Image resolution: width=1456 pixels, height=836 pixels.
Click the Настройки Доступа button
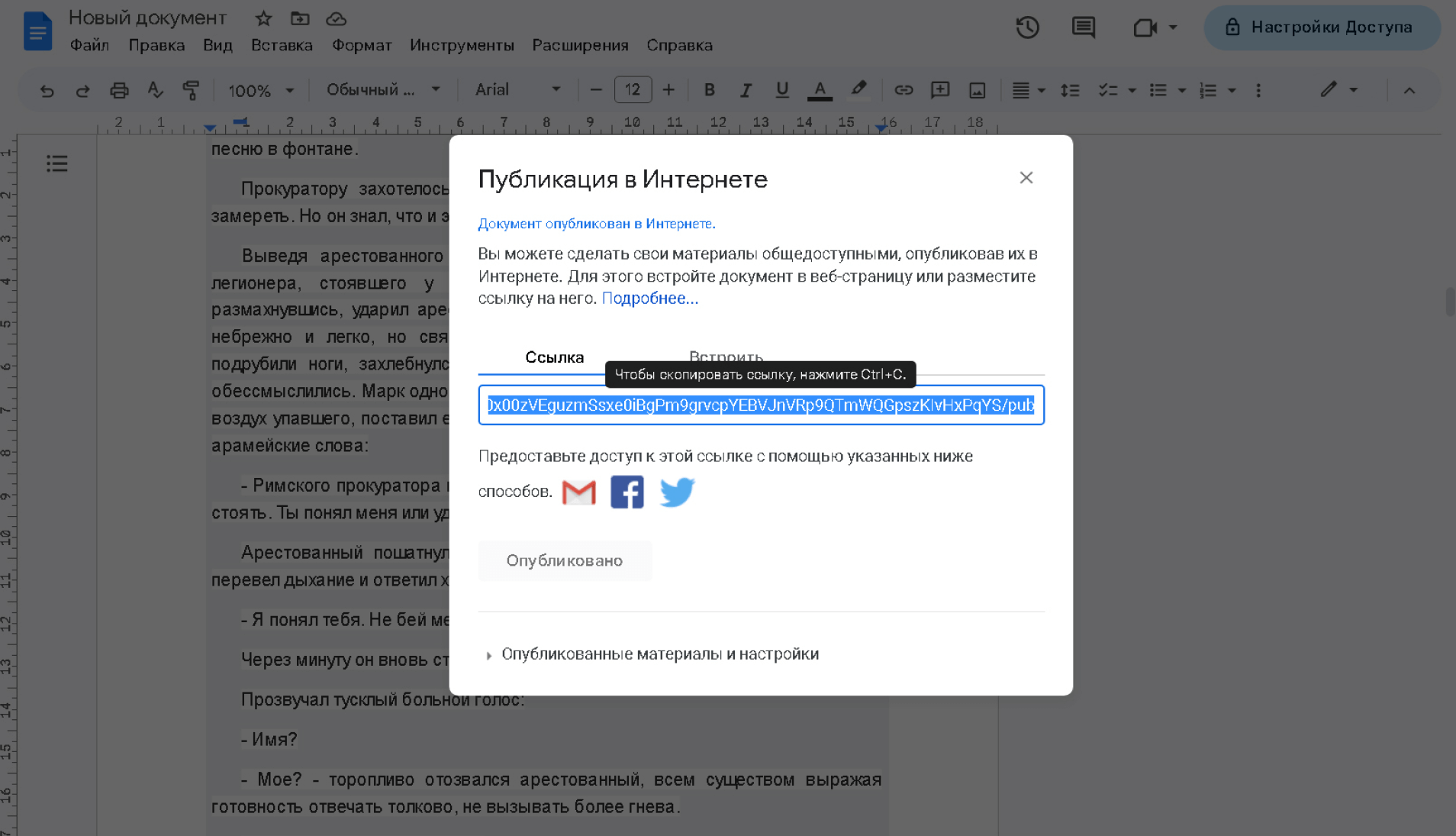click(1322, 27)
